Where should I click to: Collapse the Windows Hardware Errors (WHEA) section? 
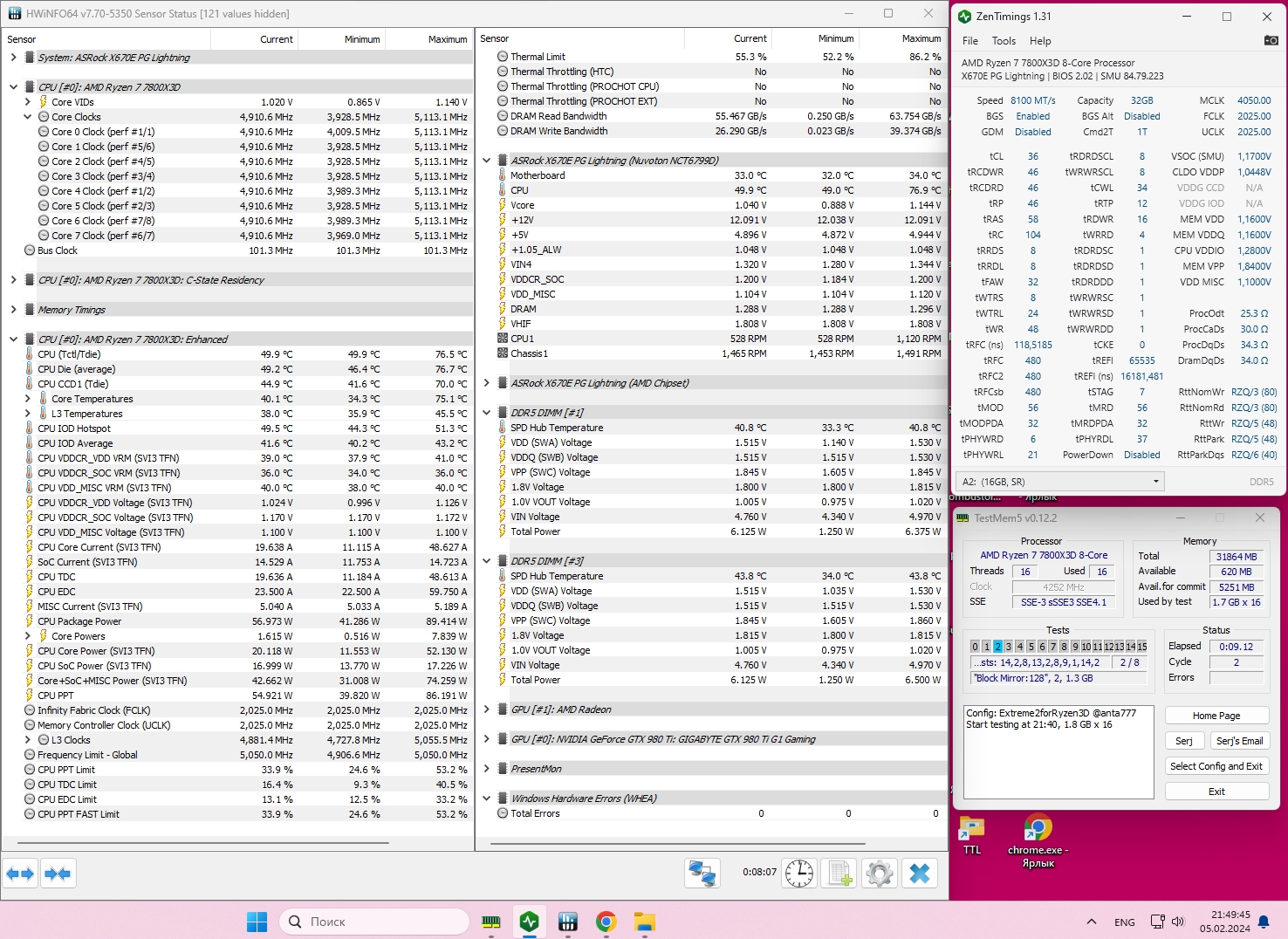(487, 798)
